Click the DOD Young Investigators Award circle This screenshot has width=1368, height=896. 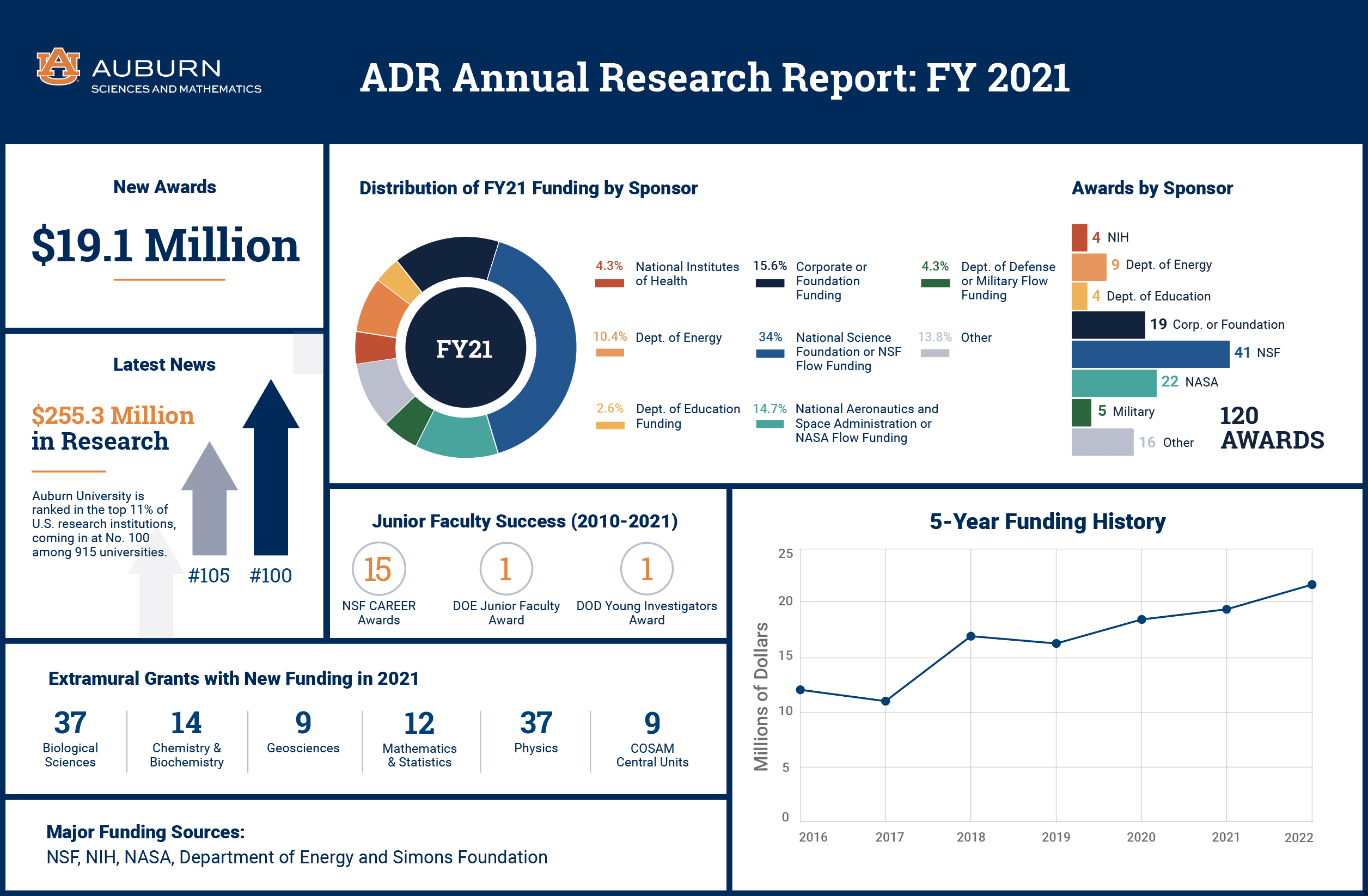coord(646,569)
